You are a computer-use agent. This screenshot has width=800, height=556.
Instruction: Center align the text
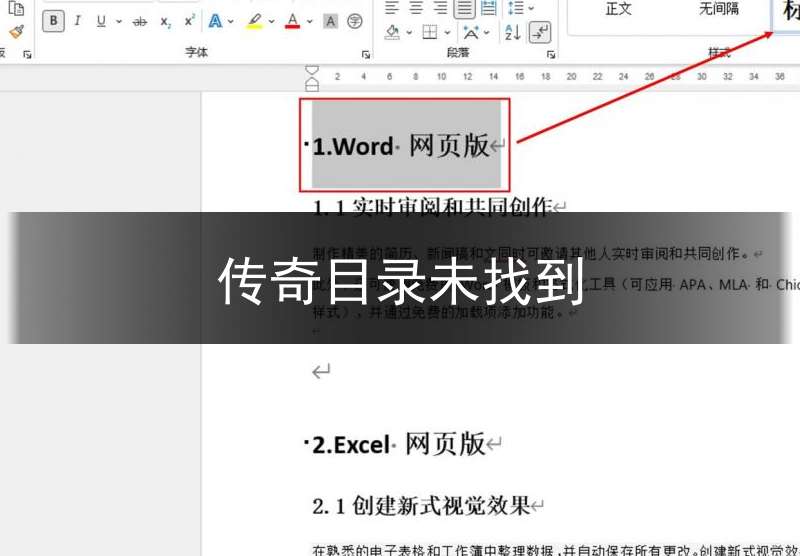coord(416,7)
